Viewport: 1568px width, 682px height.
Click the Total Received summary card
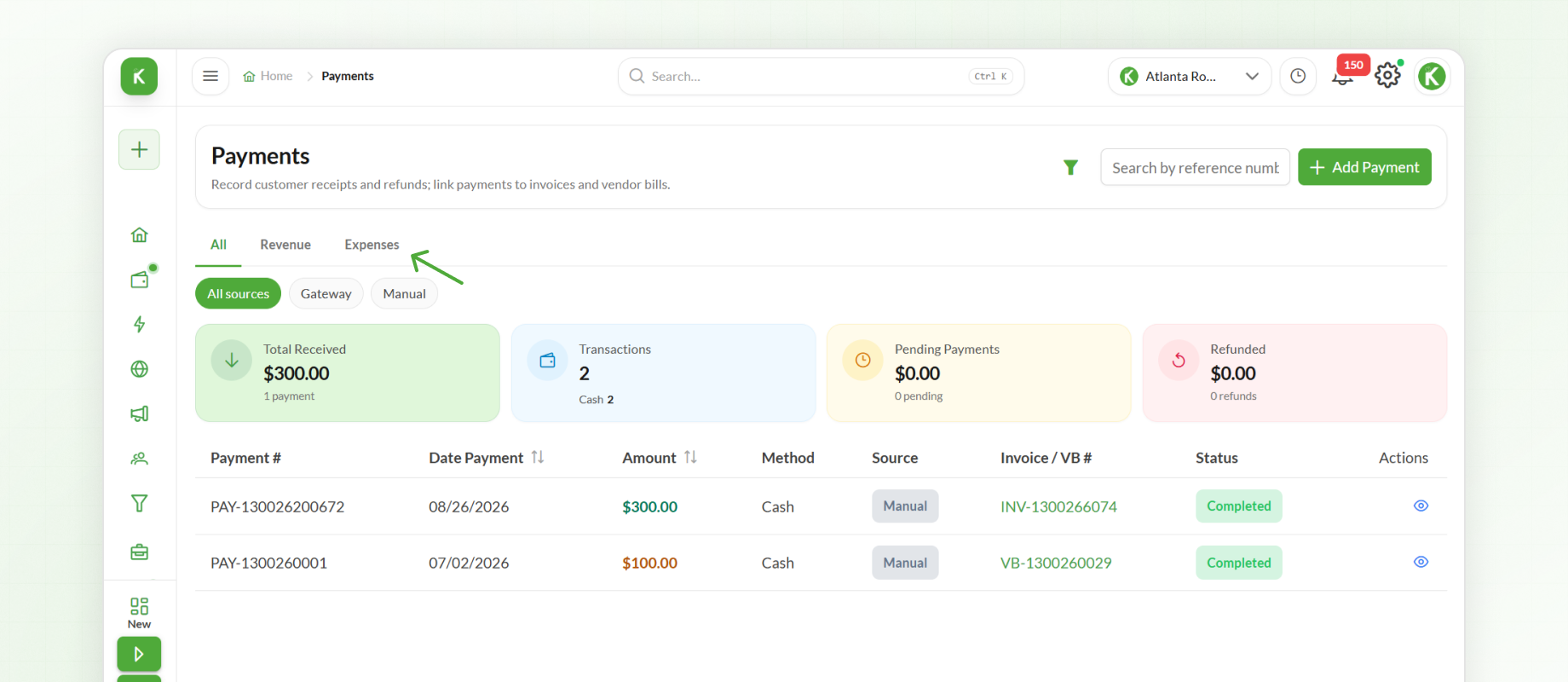pyautogui.click(x=348, y=373)
